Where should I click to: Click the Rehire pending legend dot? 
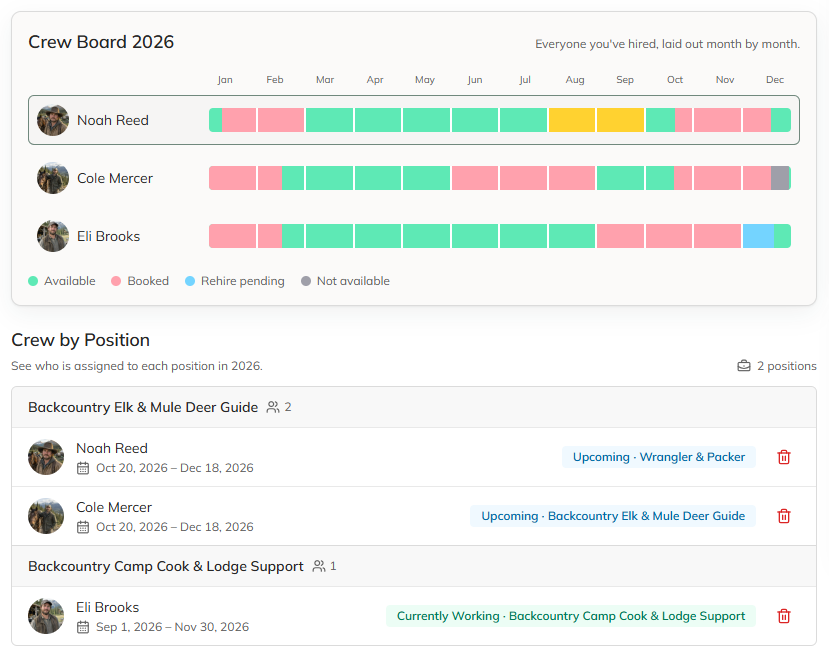[x=190, y=281]
